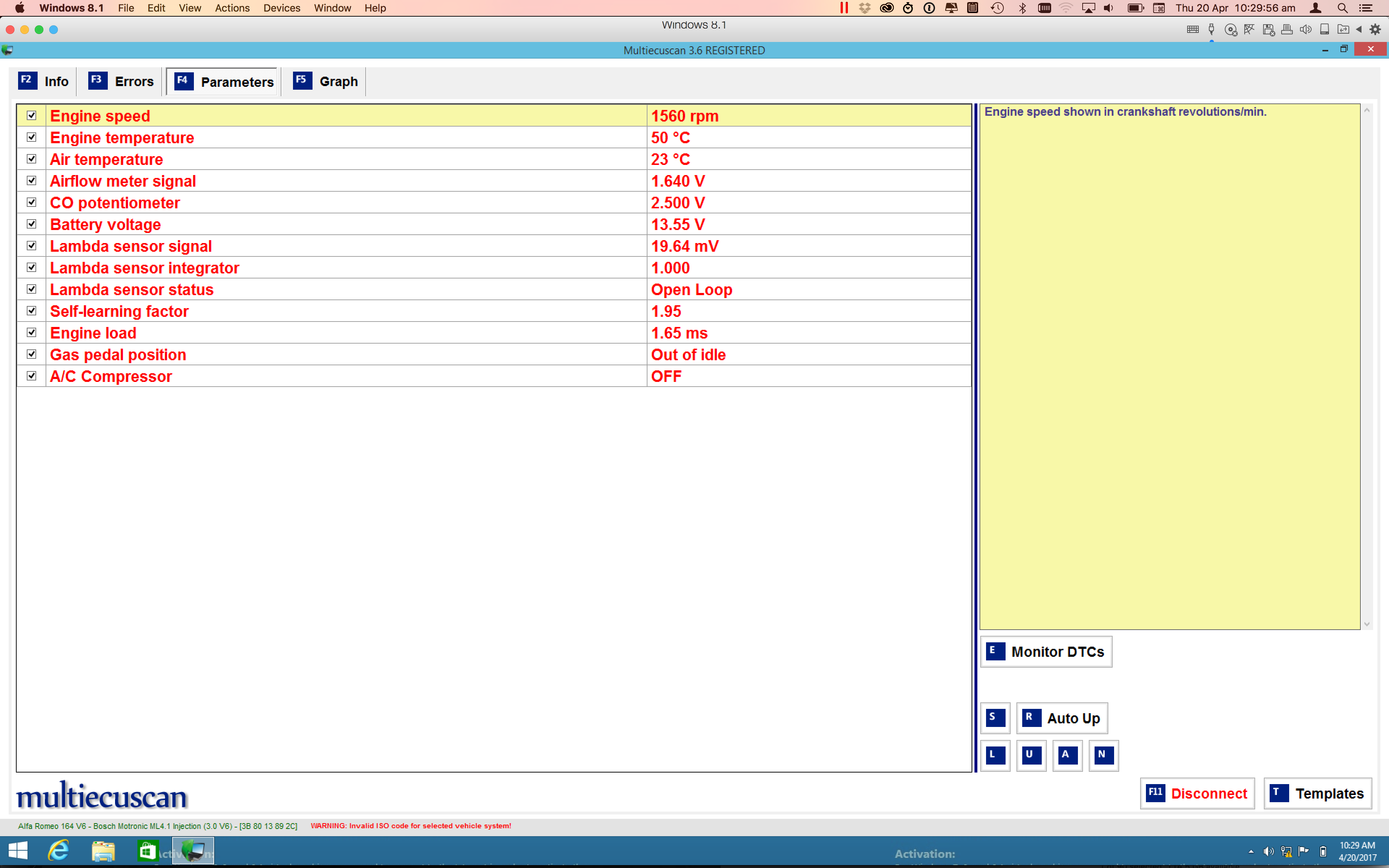Open Internet Explorer from taskbar
The width and height of the screenshot is (1389, 868).
59,851
